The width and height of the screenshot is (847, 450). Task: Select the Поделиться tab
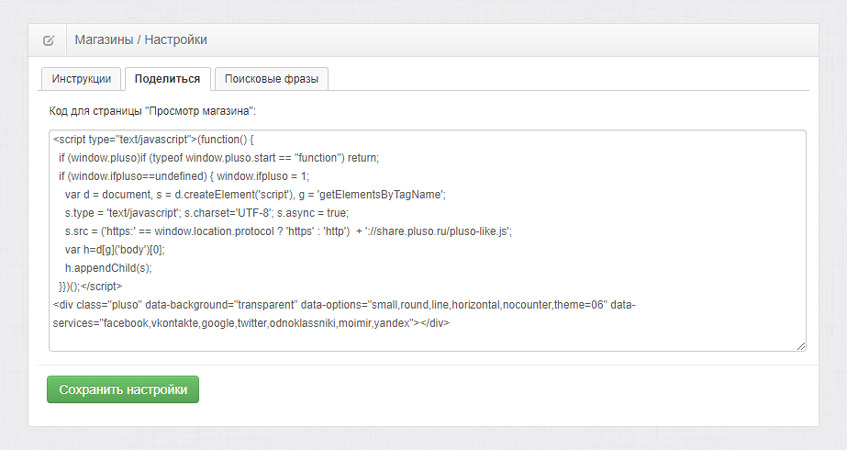[167, 79]
